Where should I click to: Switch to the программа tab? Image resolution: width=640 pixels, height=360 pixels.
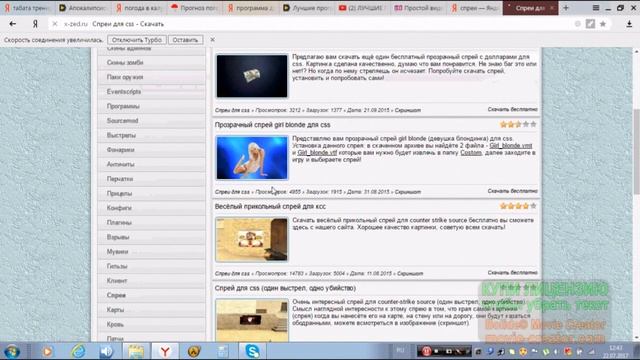251,8
